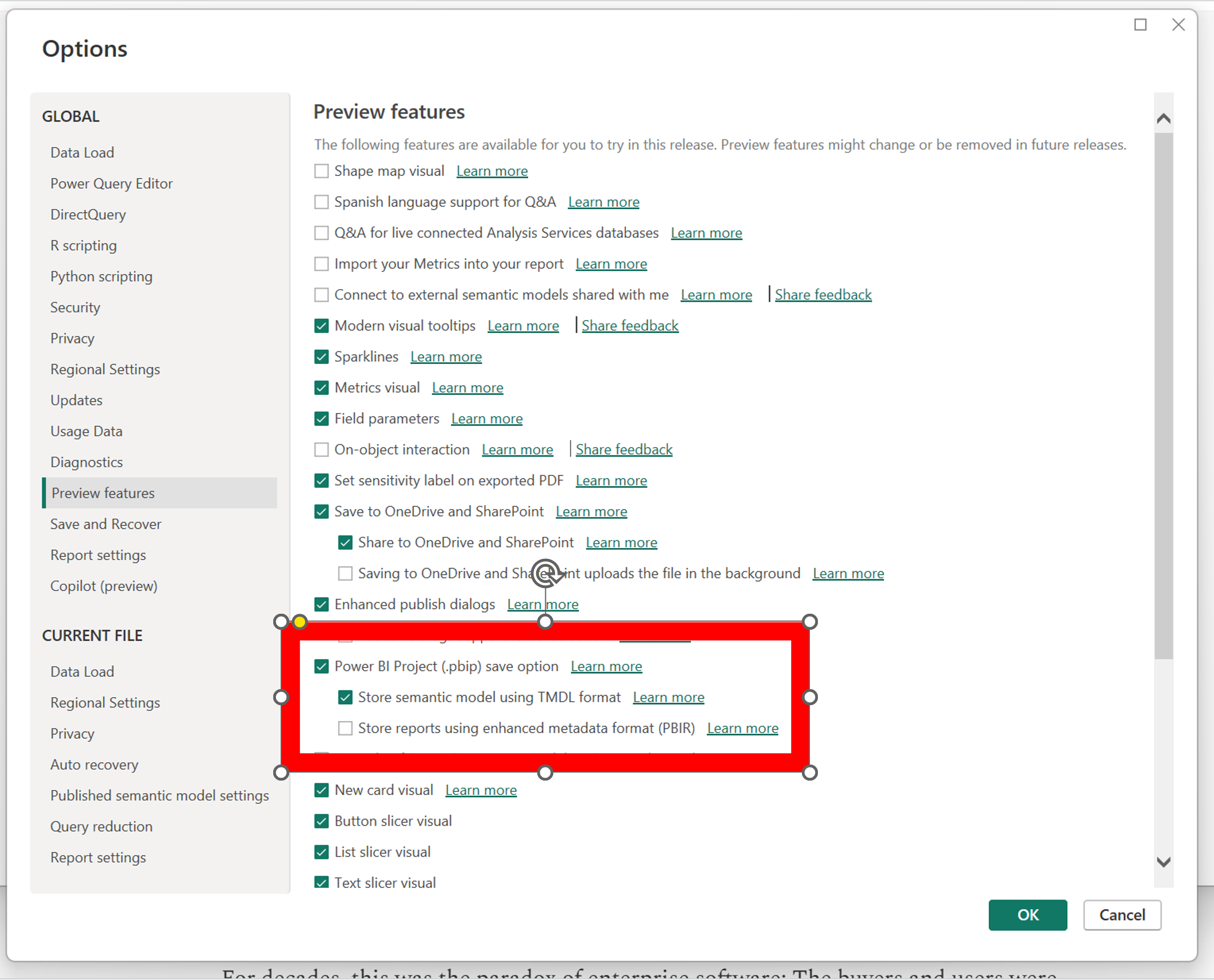The width and height of the screenshot is (1214, 980).
Task: Click the Cancel button
Action: point(1122,915)
